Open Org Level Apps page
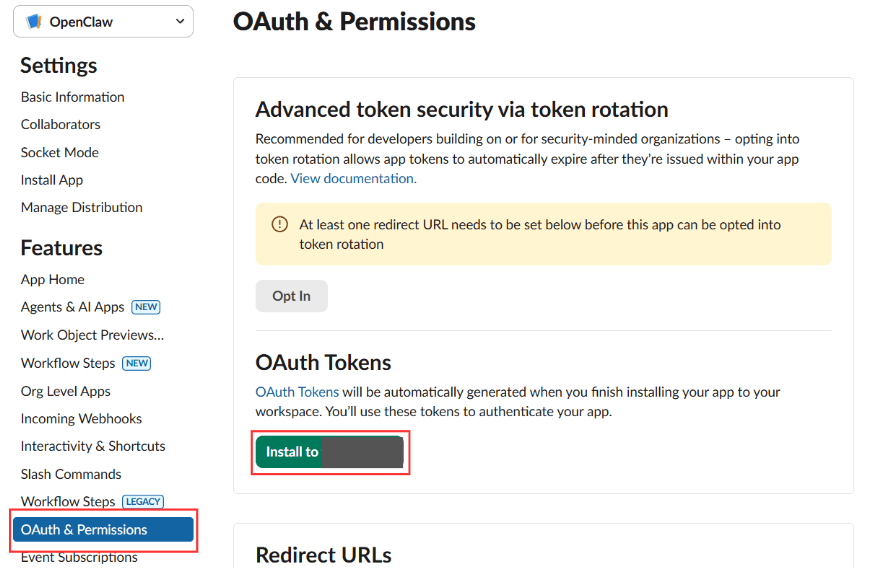Screen dimensions: 876x577 [x=66, y=391]
